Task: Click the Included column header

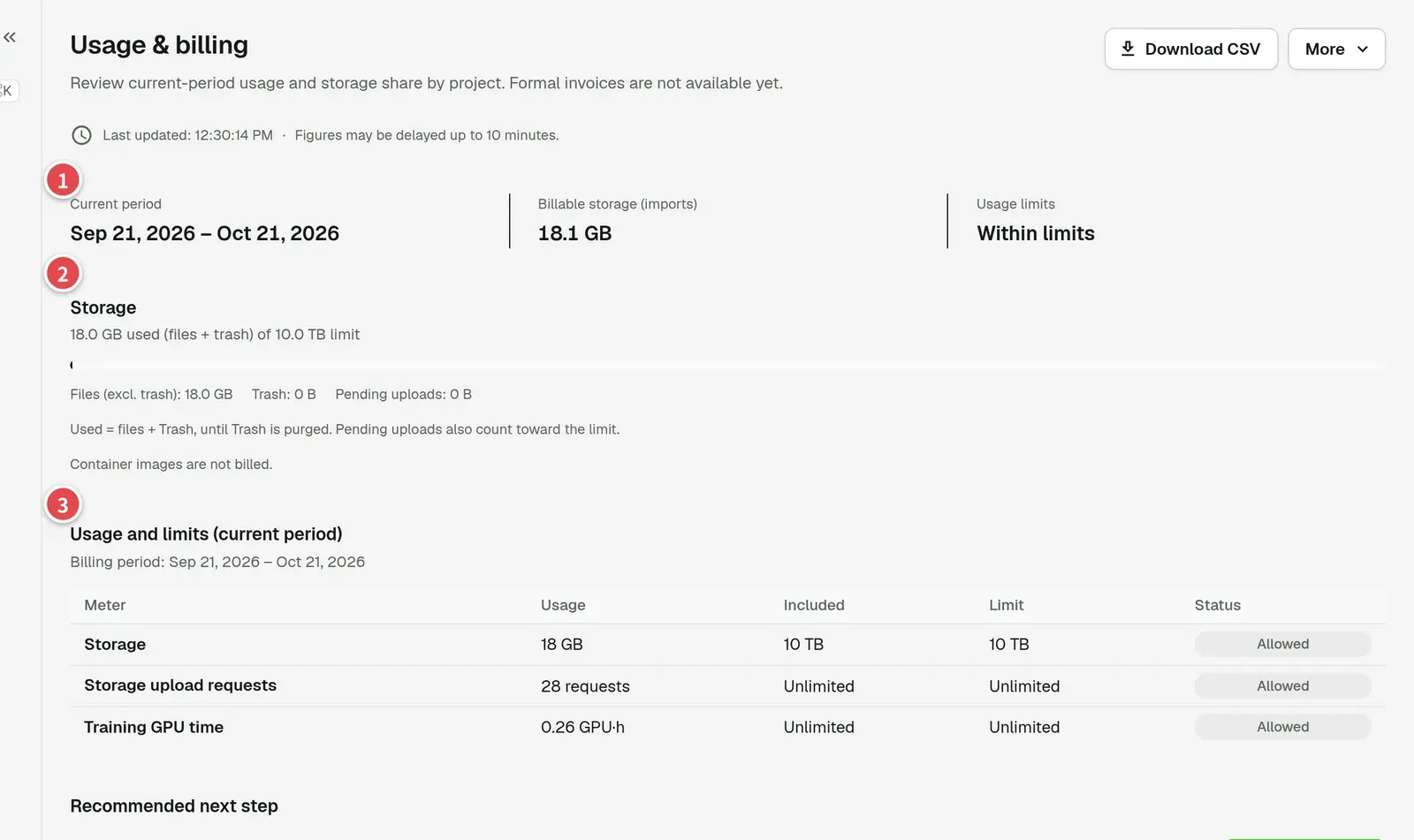Action: 814,605
